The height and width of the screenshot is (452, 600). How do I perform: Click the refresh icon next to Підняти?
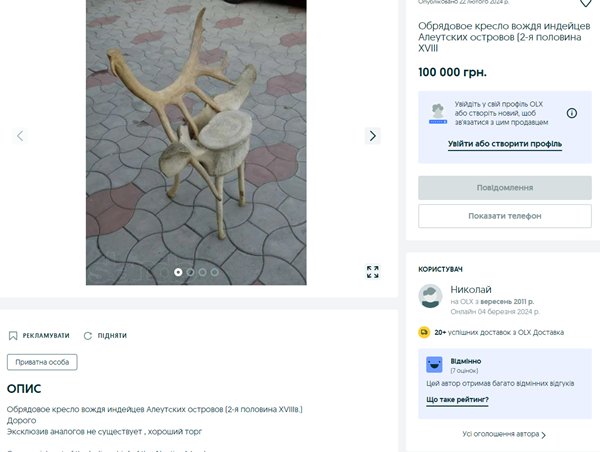tap(88, 336)
